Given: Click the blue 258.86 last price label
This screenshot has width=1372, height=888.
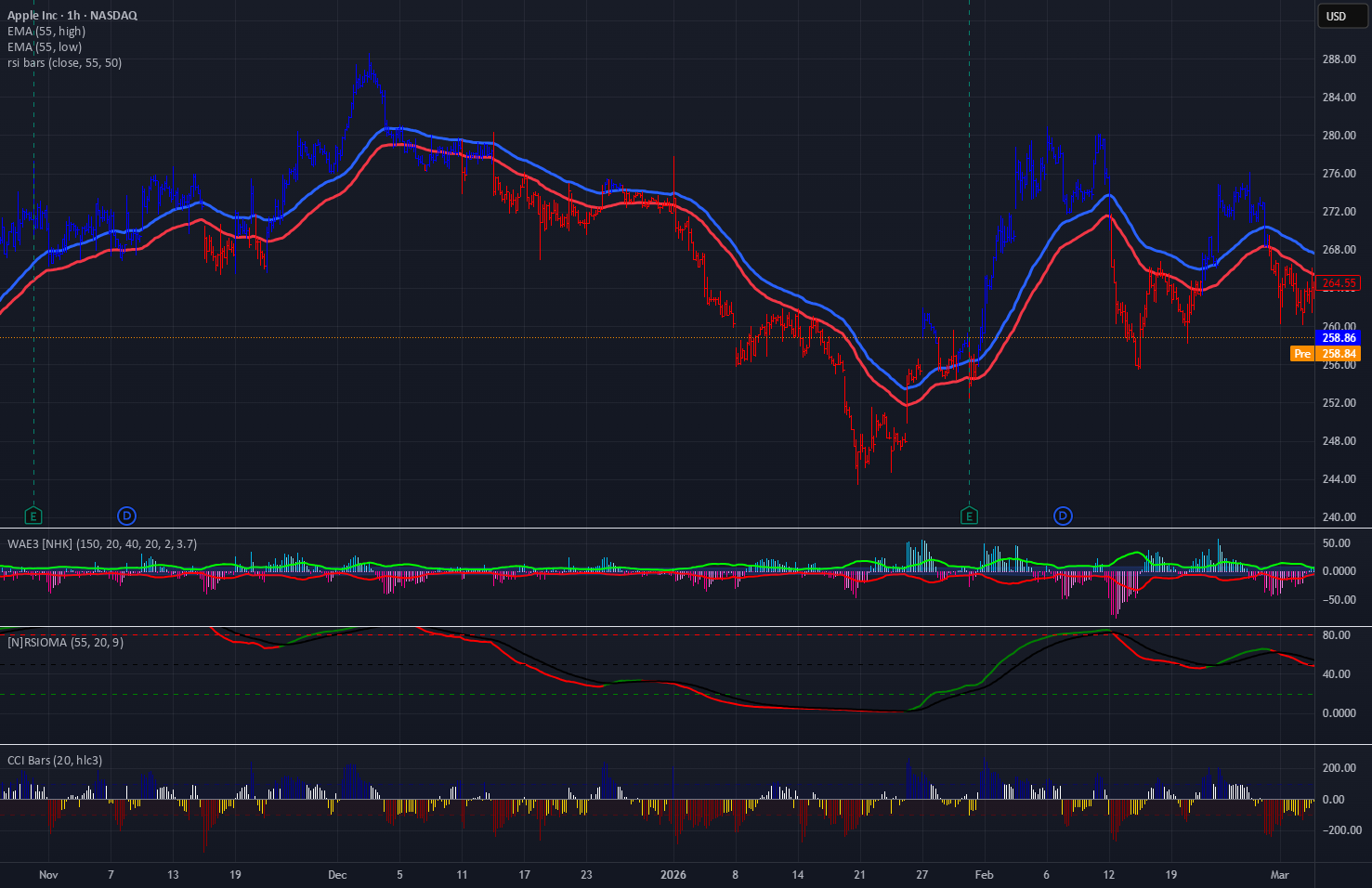Looking at the screenshot, I should (1339, 338).
